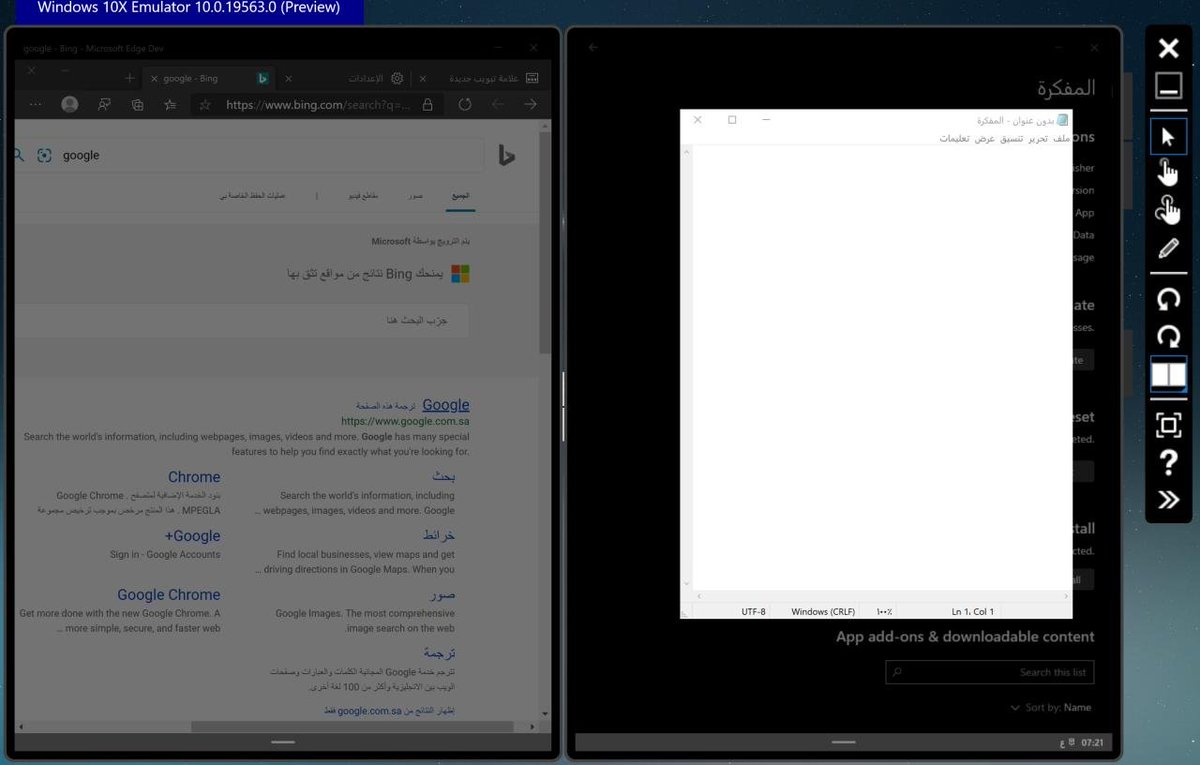Screen dimensions: 1200x765
Task: Select the mouse pointer mode in emulator toolbar
Action: click(1168, 137)
